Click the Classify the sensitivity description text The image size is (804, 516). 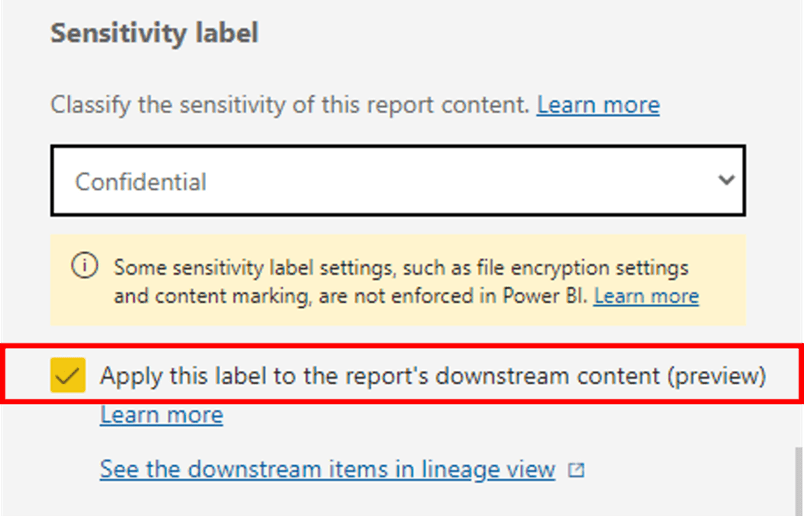[290, 105]
